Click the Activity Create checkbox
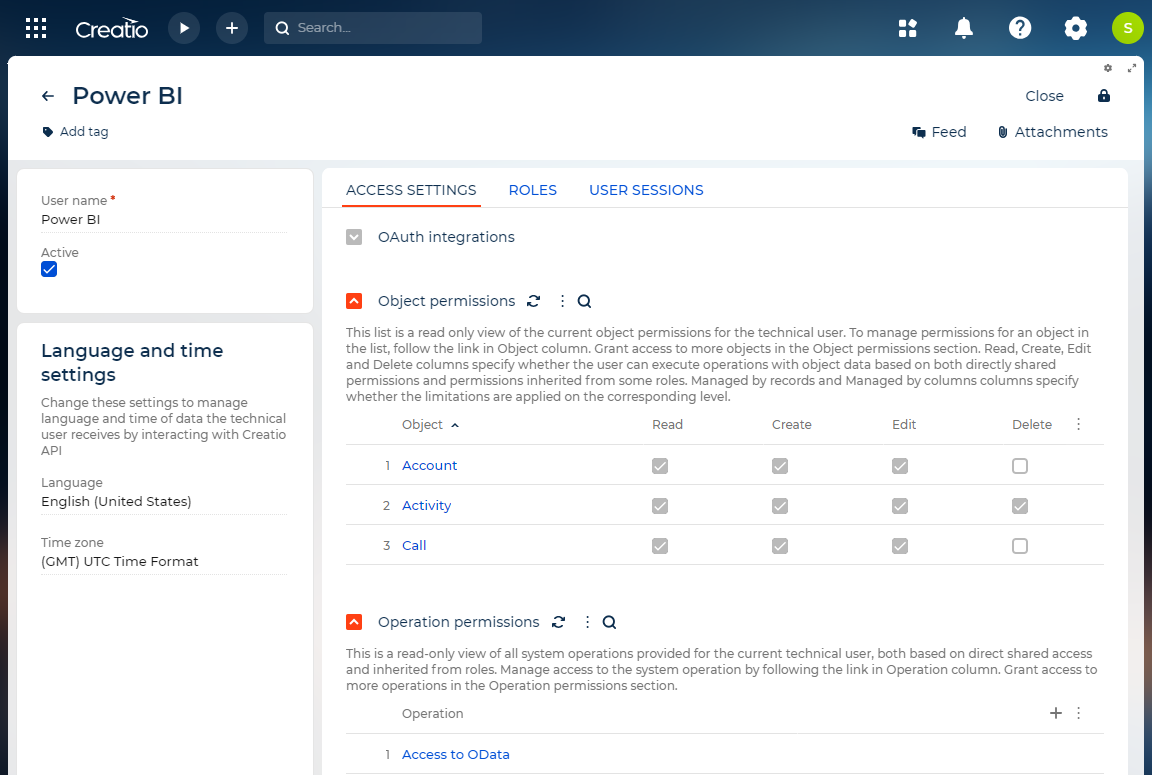This screenshot has width=1152, height=775. pos(780,506)
